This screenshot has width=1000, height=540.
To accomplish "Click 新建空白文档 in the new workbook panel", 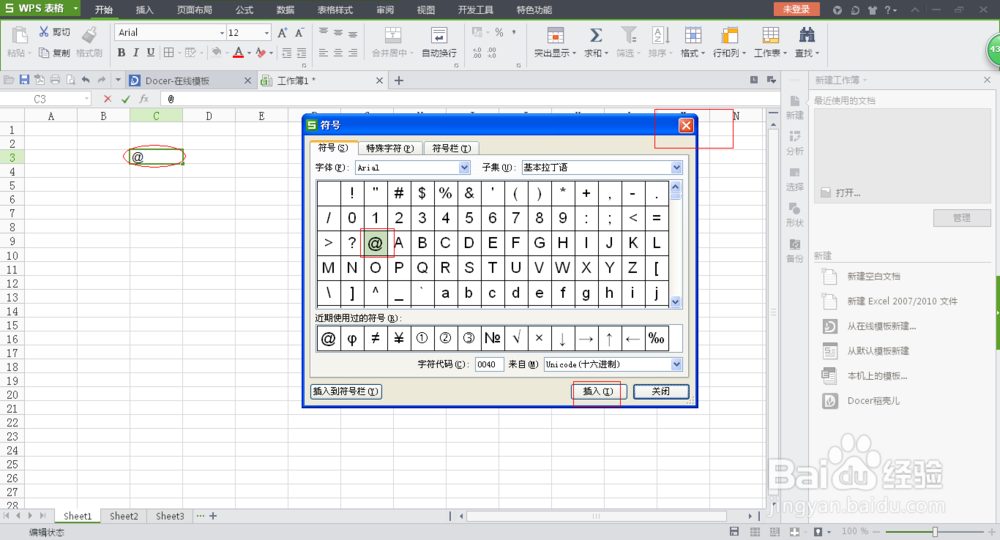I will click(x=873, y=276).
